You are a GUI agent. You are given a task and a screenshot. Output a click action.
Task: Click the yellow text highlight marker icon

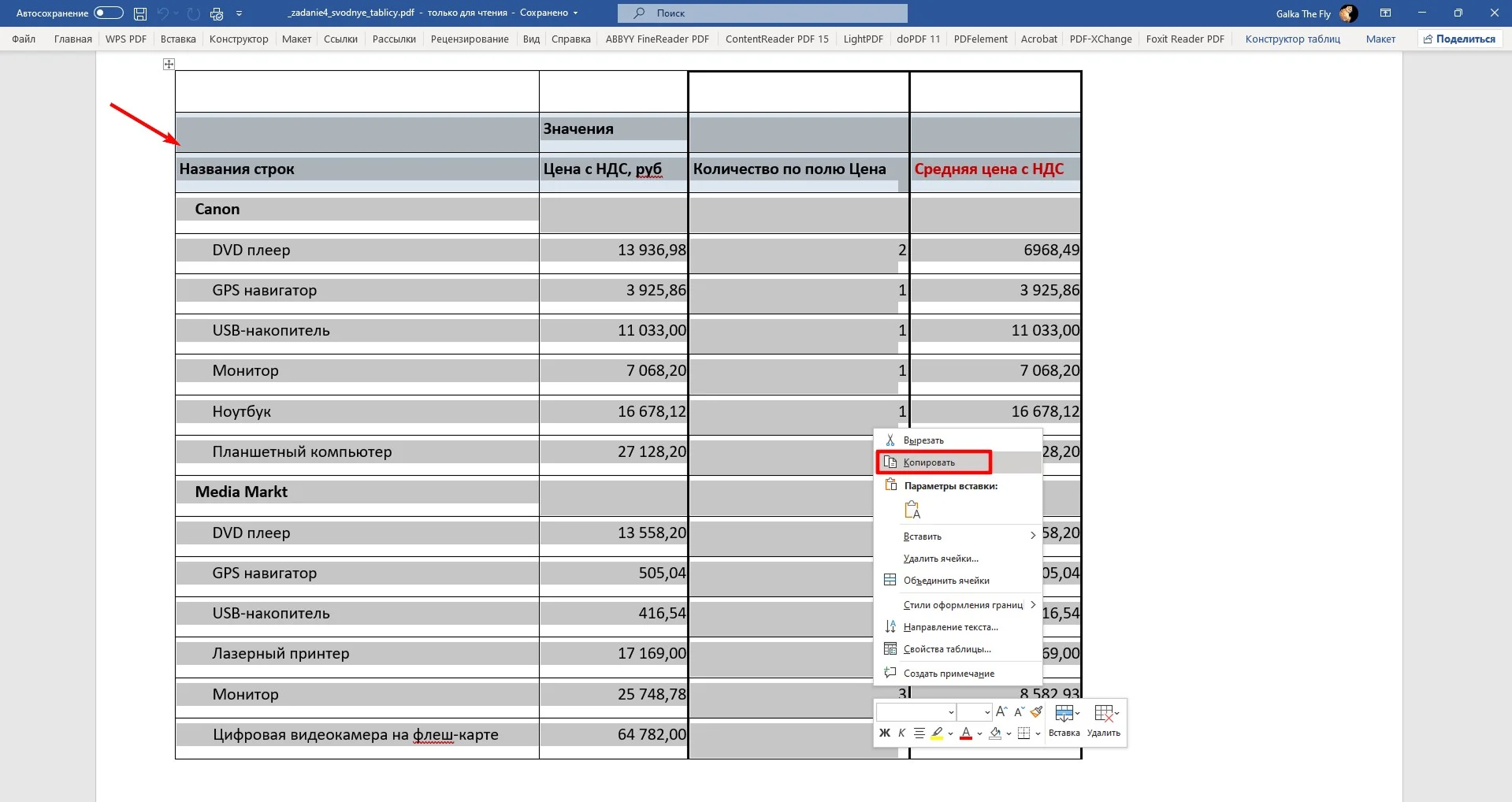coord(937,733)
